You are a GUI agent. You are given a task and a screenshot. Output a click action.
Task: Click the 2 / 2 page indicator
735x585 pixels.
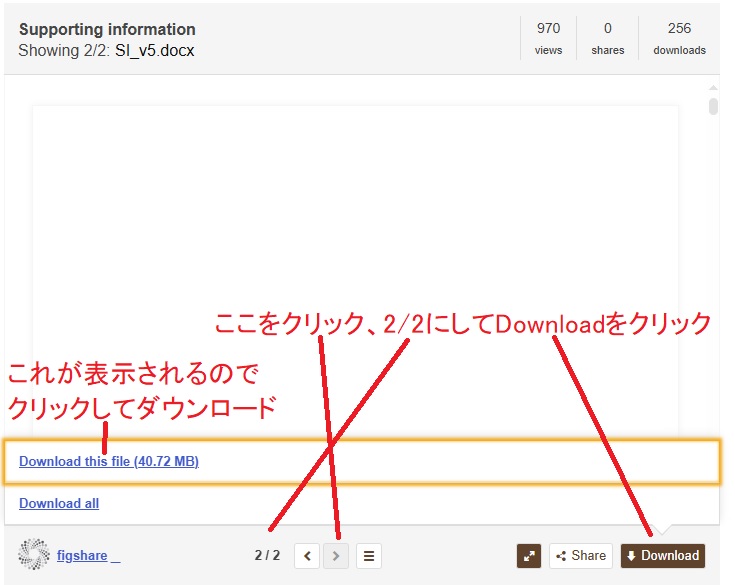(267, 556)
